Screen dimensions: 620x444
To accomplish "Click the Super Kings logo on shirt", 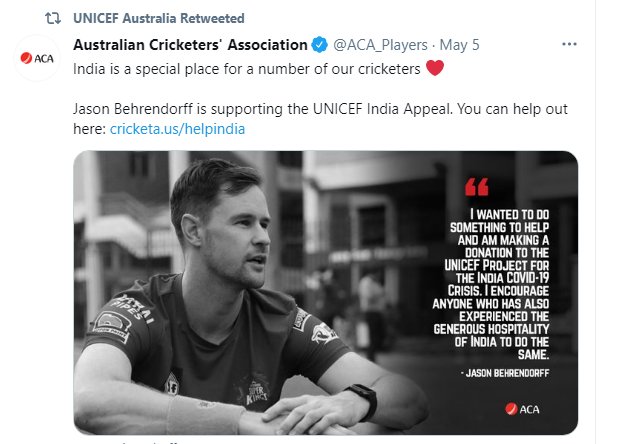I will 256,391.
